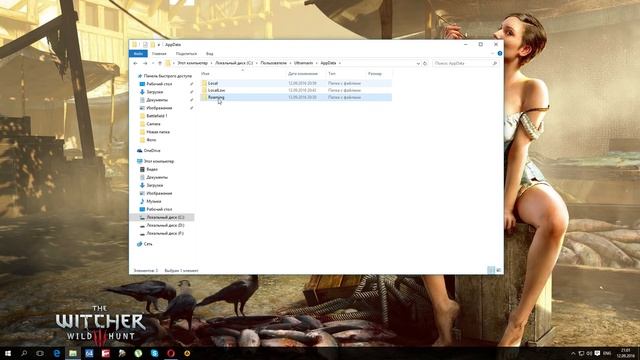Open the Explorer help icon
Image resolution: width=640 pixels, height=360 pixels.
click(500, 53)
